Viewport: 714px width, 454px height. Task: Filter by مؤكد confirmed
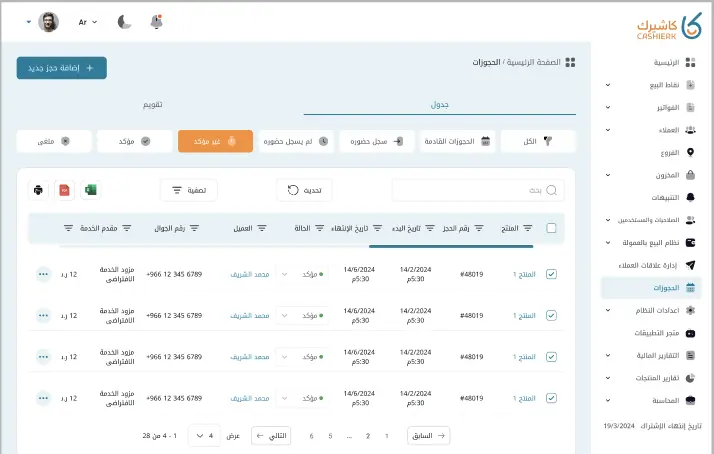(135, 141)
